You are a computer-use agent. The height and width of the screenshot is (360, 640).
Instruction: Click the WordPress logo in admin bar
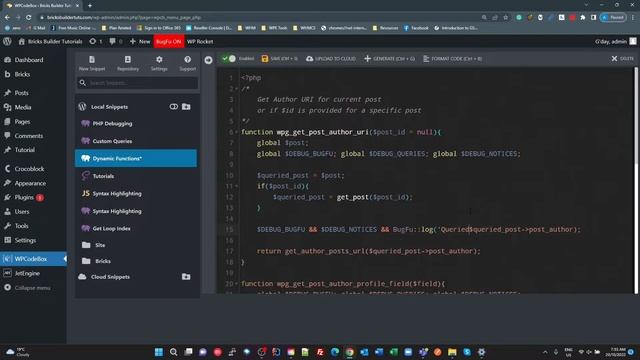coord(7,41)
